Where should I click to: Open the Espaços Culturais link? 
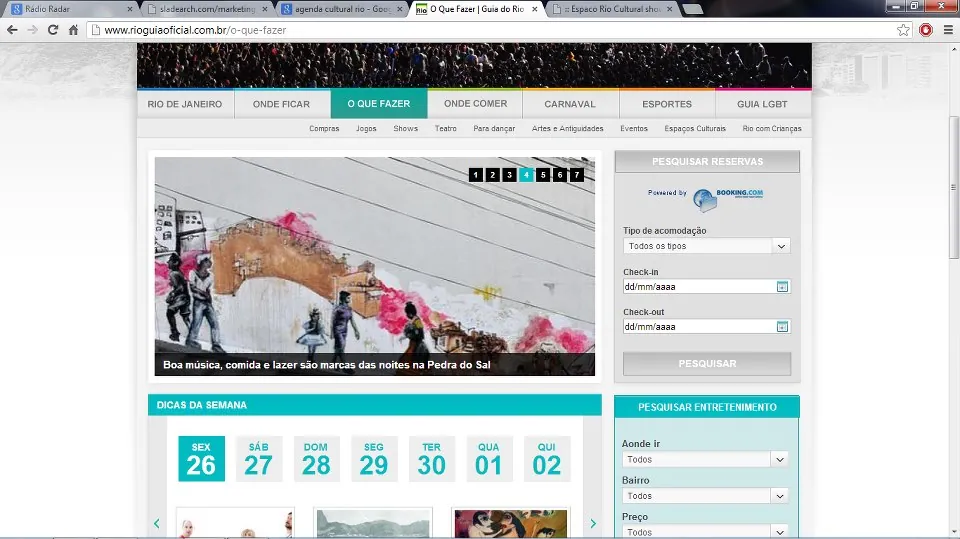pos(695,129)
